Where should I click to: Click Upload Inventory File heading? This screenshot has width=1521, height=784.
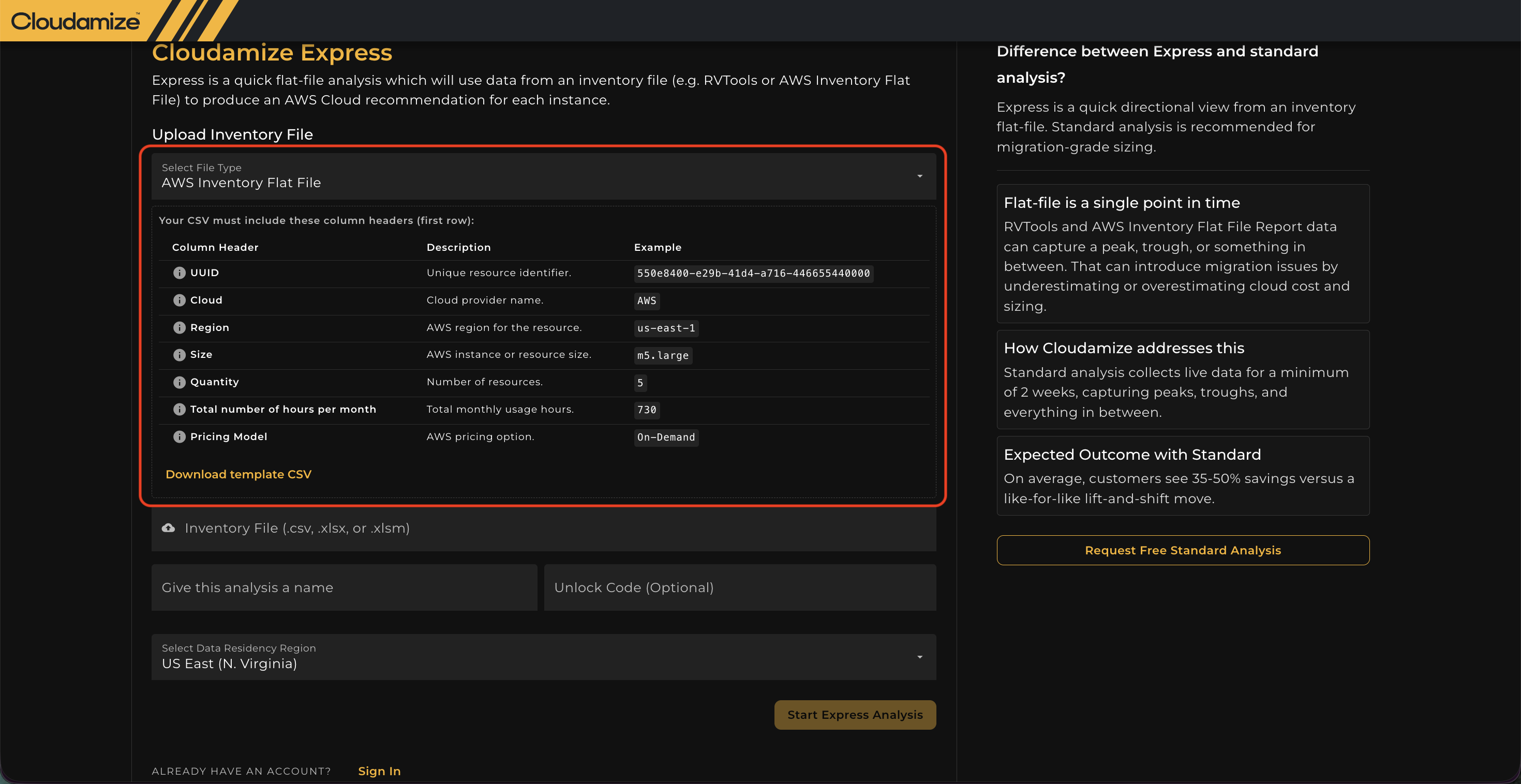coord(233,134)
